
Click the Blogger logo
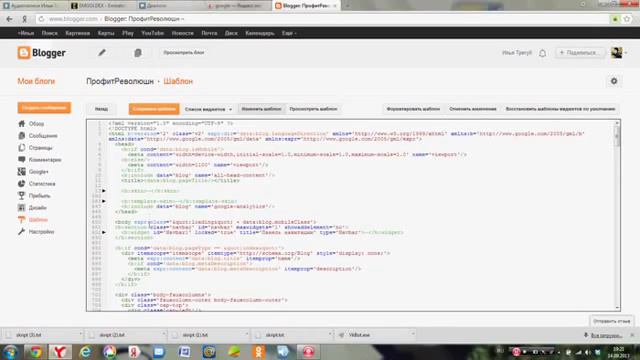[x=41, y=53]
